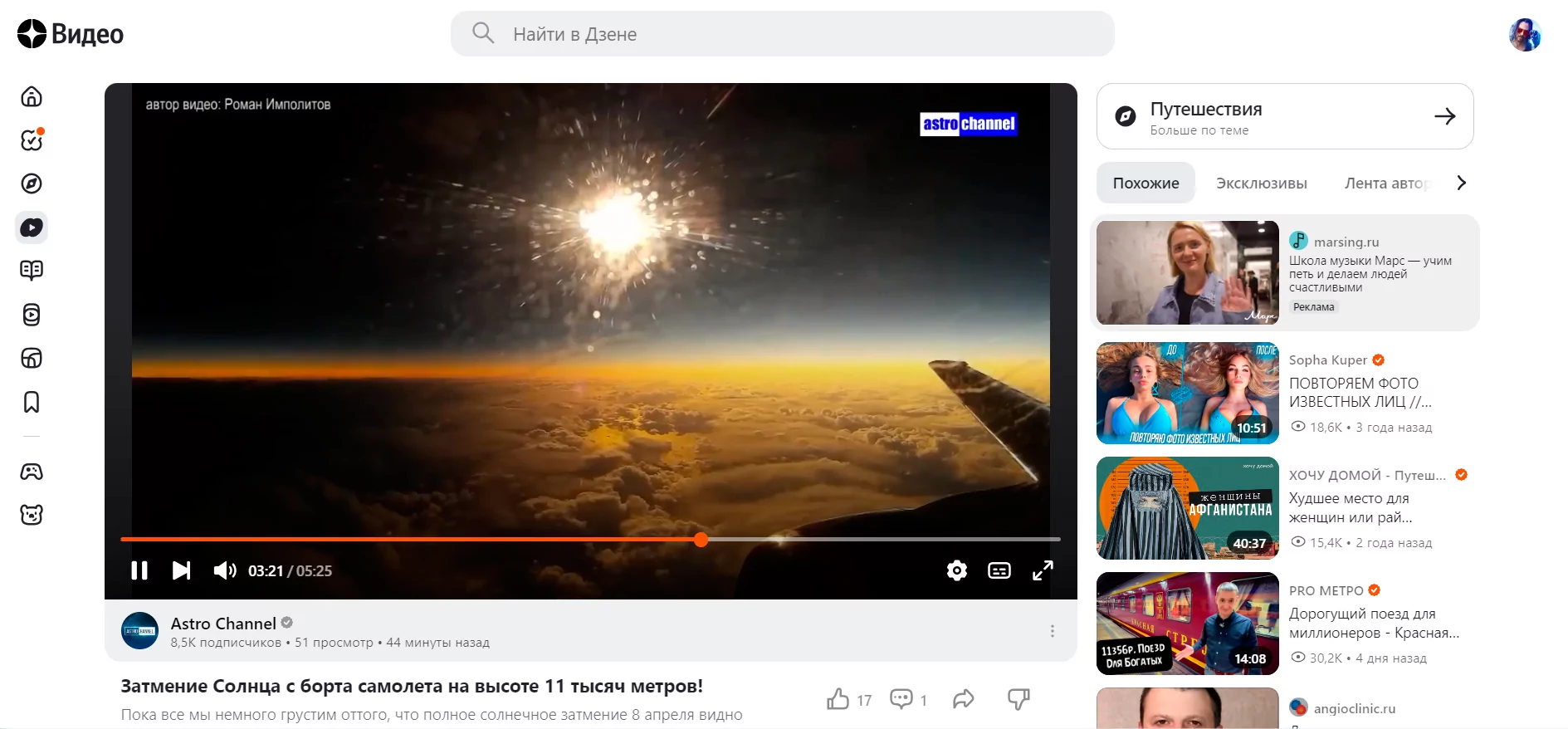Image resolution: width=1568 pixels, height=729 pixels.
Task: Switch to the Эксклюзивы tab
Action: 1262,183
